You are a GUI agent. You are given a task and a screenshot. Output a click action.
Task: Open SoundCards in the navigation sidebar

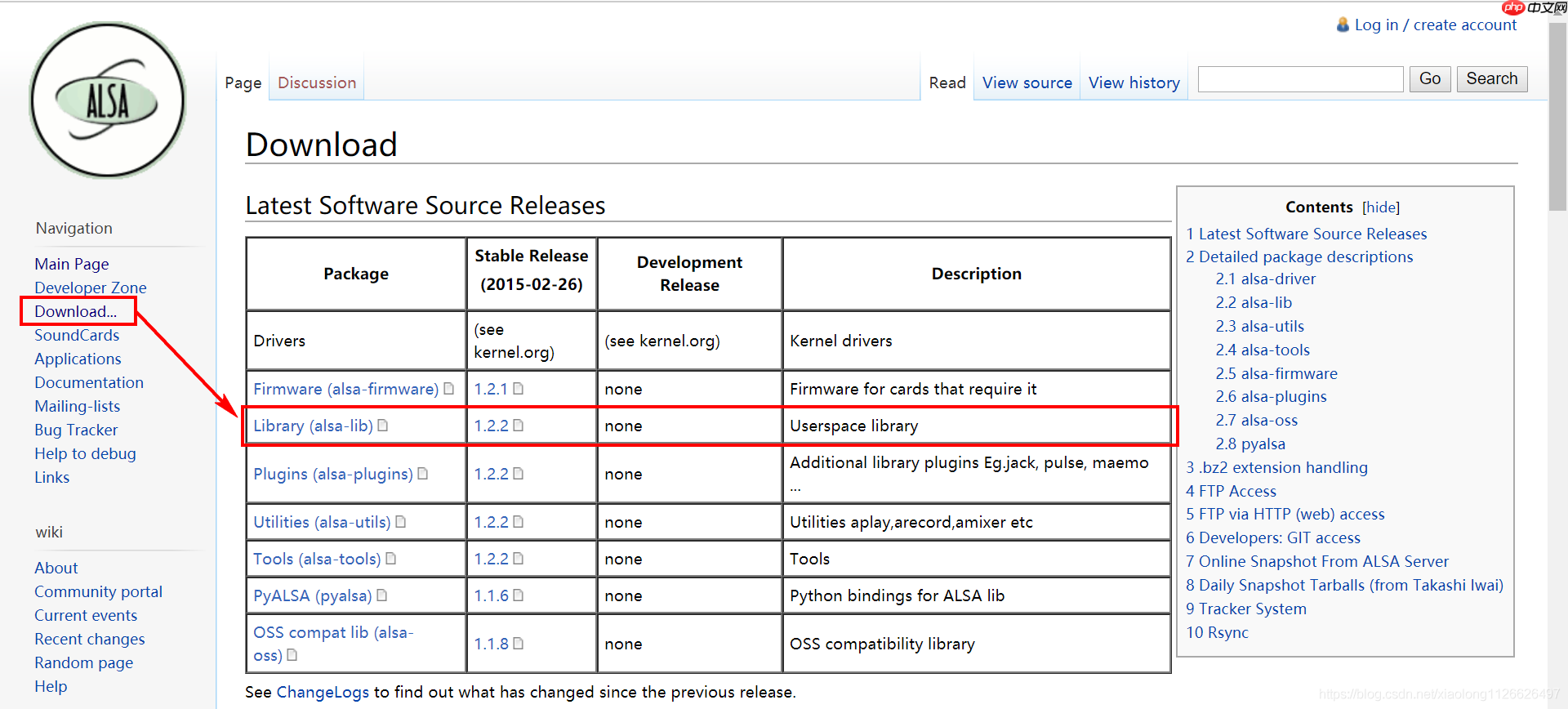[x=77, y=335]
